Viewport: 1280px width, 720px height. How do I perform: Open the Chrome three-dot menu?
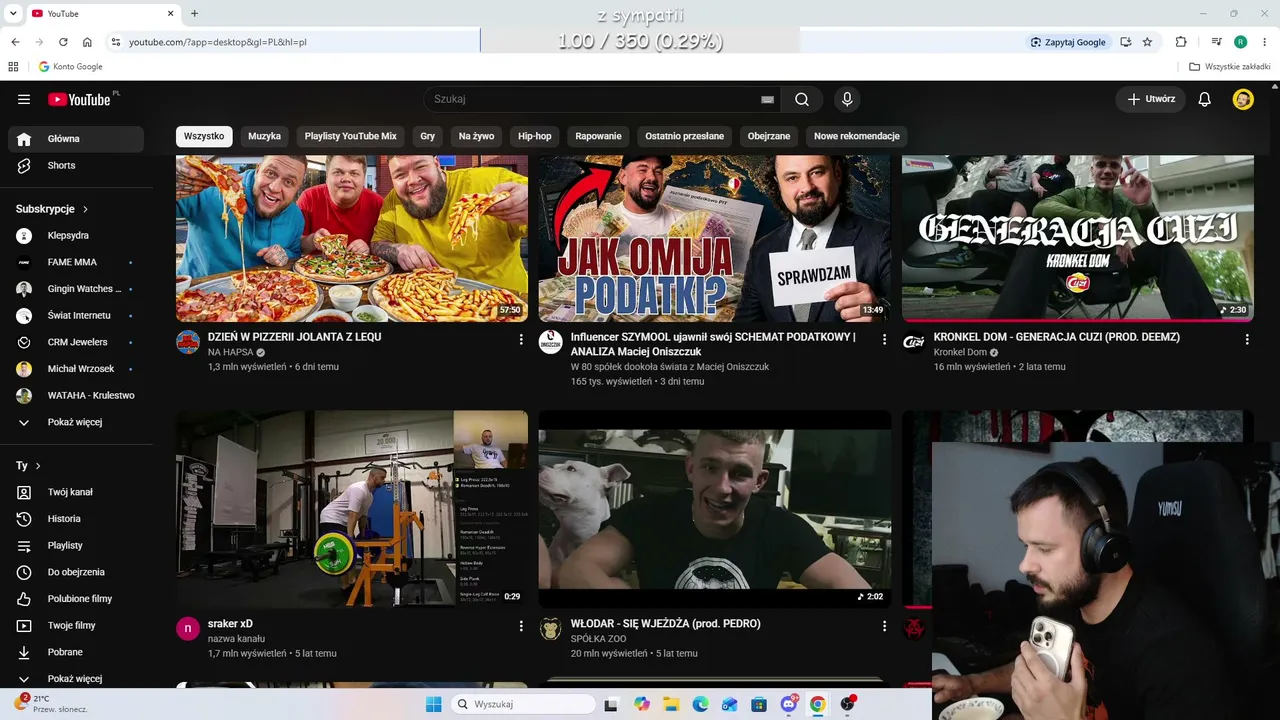click(x=1265, y=42)
